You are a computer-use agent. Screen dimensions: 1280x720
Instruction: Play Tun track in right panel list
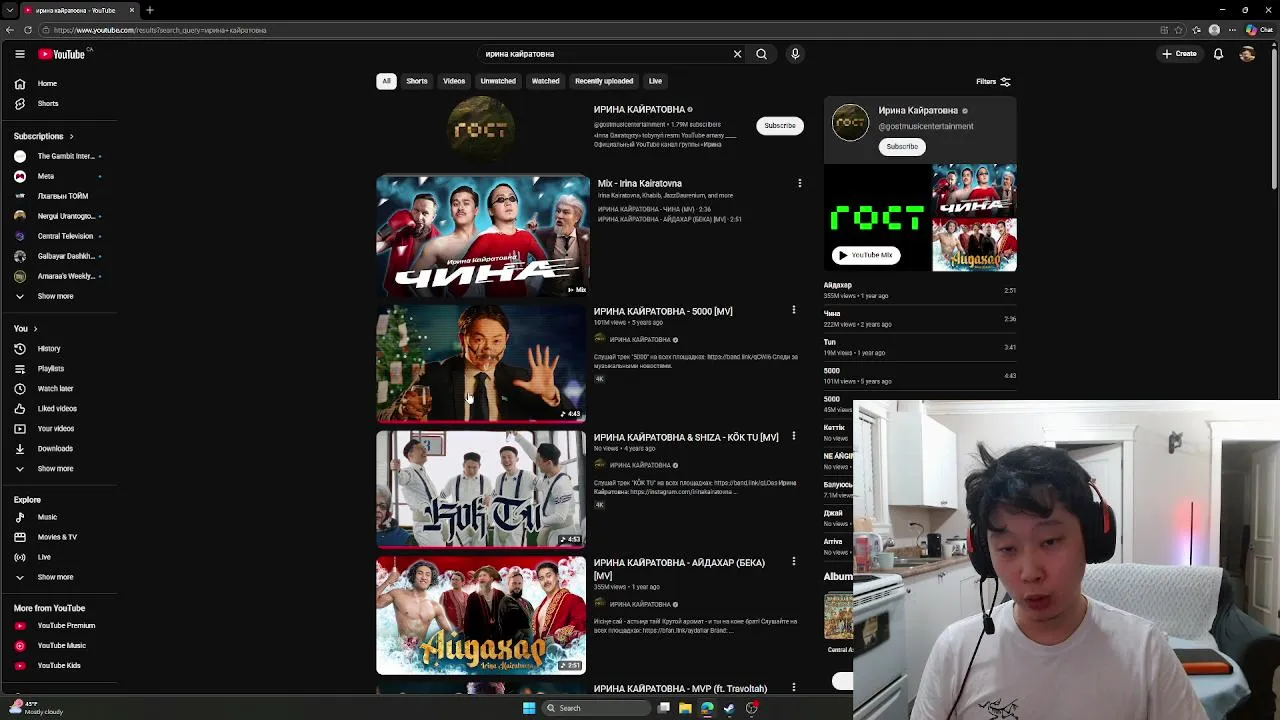tap(919, 347)
